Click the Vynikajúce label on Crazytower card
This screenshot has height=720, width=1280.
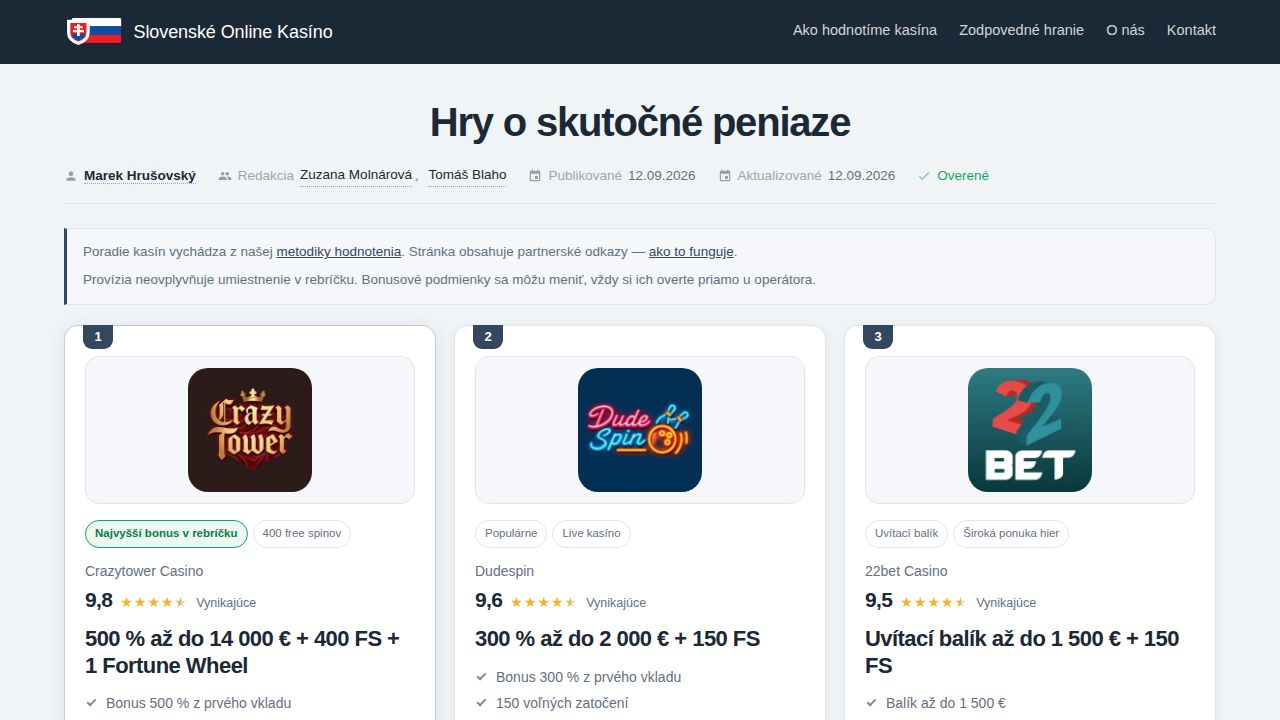point(226,603)
